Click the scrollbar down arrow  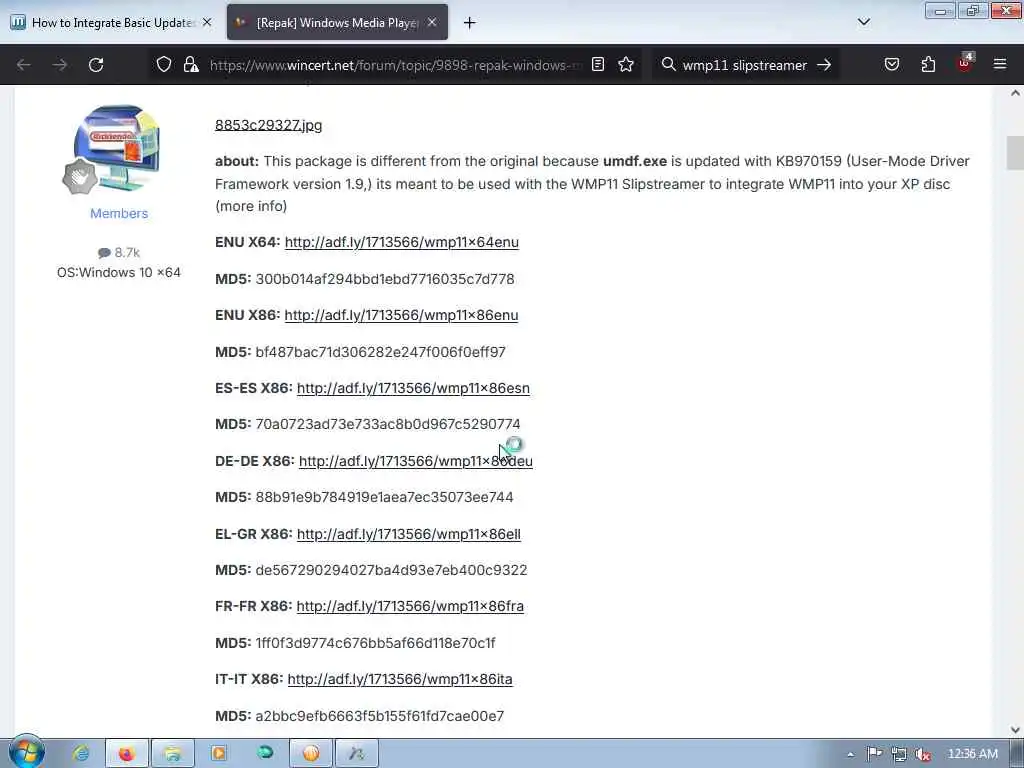click(x=1015, y=729)
